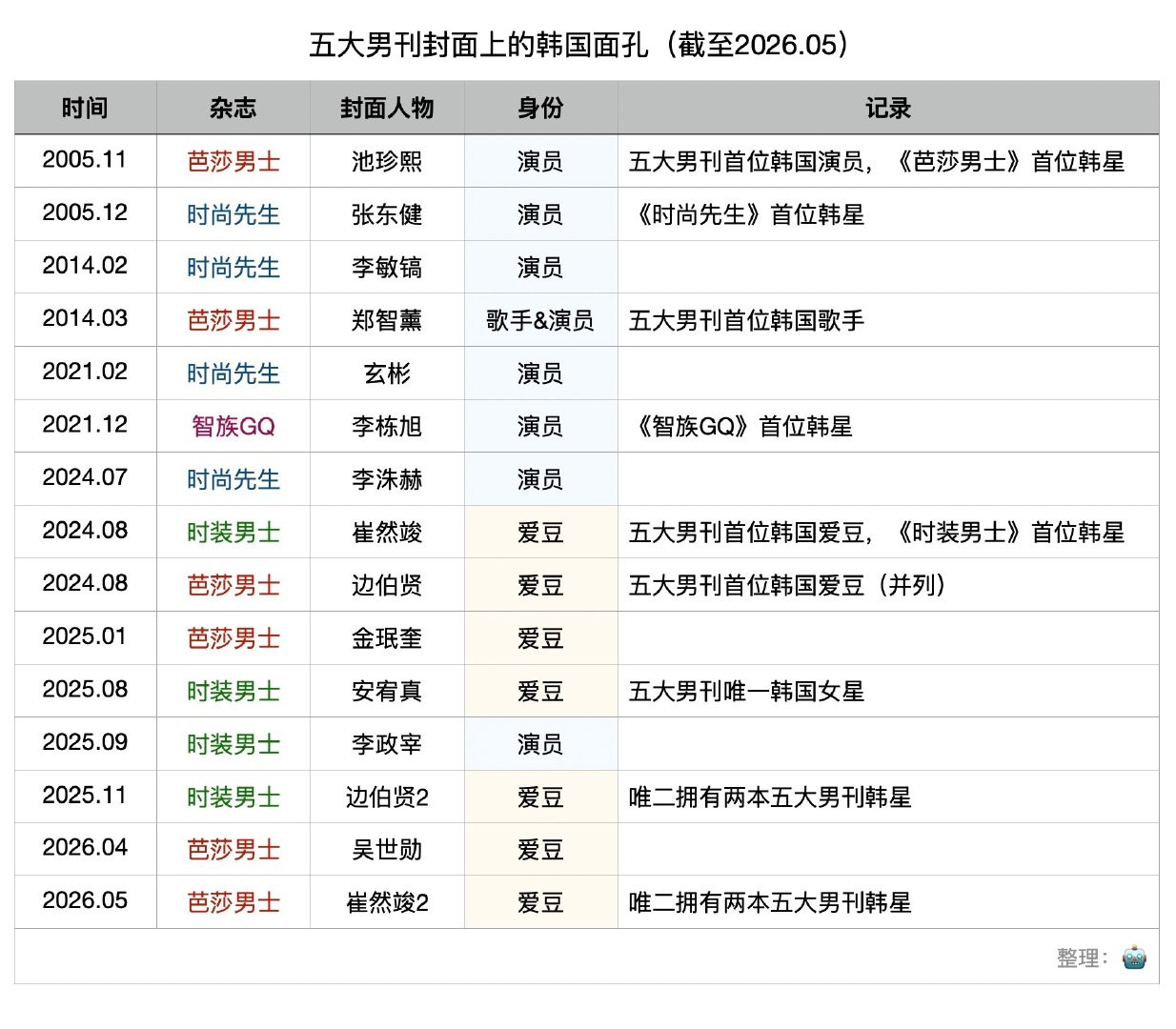The height and width of the screenshot is (1029, 1176).
Task: Click the date cell 2005.11
Action: 85,160
